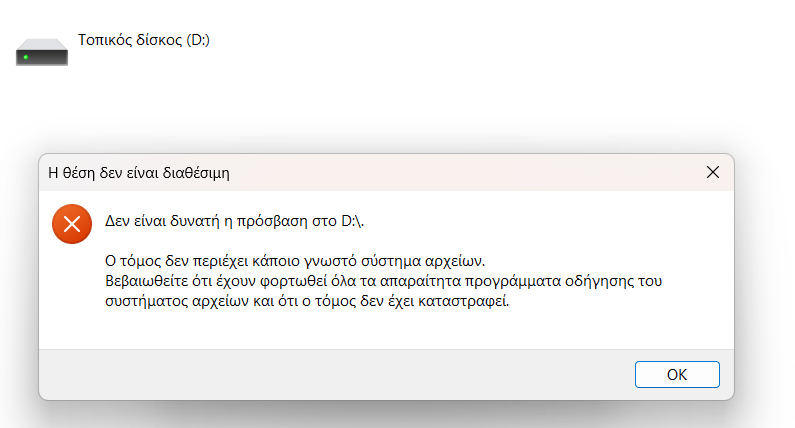Click the Τοπικός δίσκος (D:) drive label
Image resolution: width=795 pixels, height=428 pixels.
click(143, 40)
